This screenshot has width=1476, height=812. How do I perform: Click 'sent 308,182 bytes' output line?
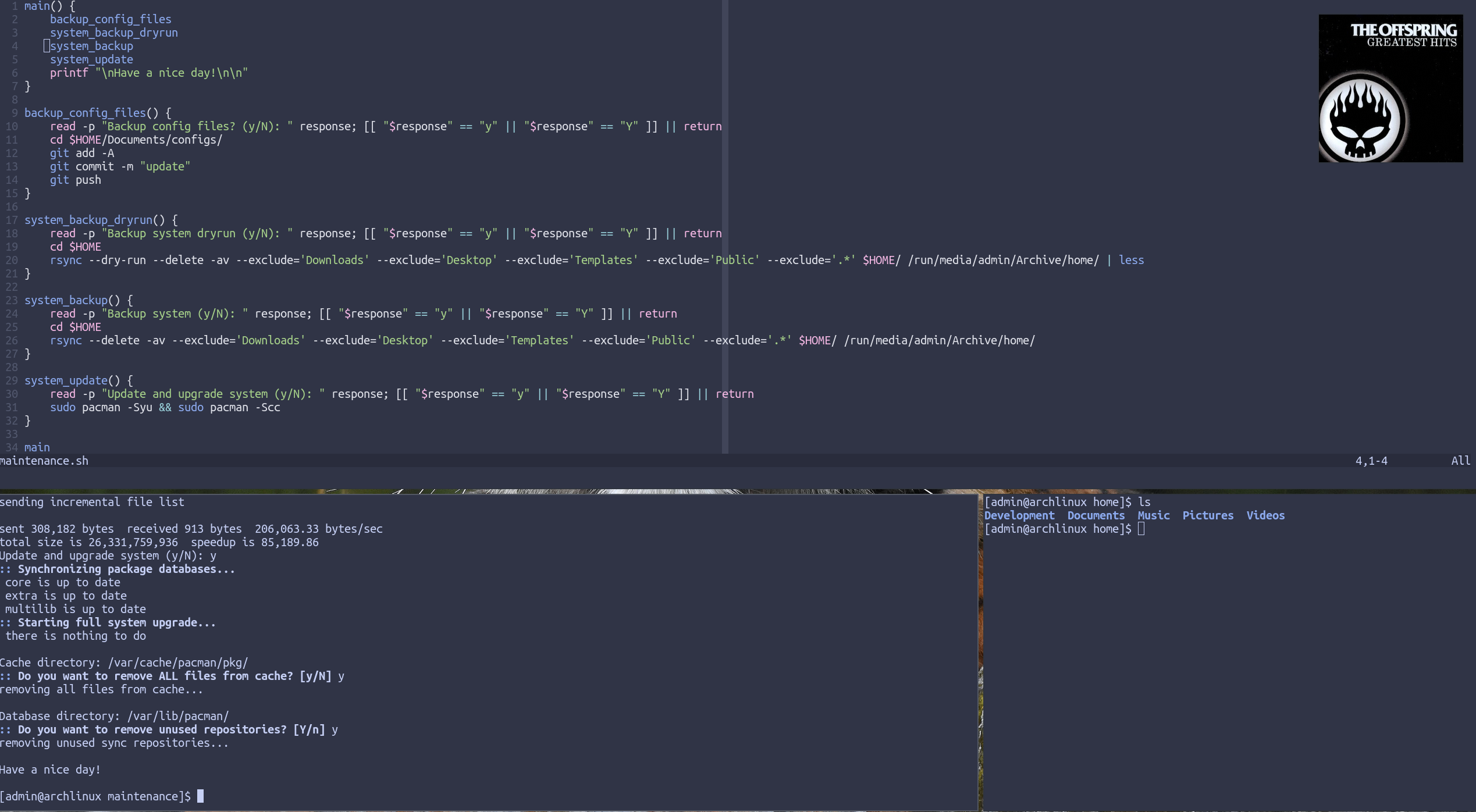click(191, 529)
